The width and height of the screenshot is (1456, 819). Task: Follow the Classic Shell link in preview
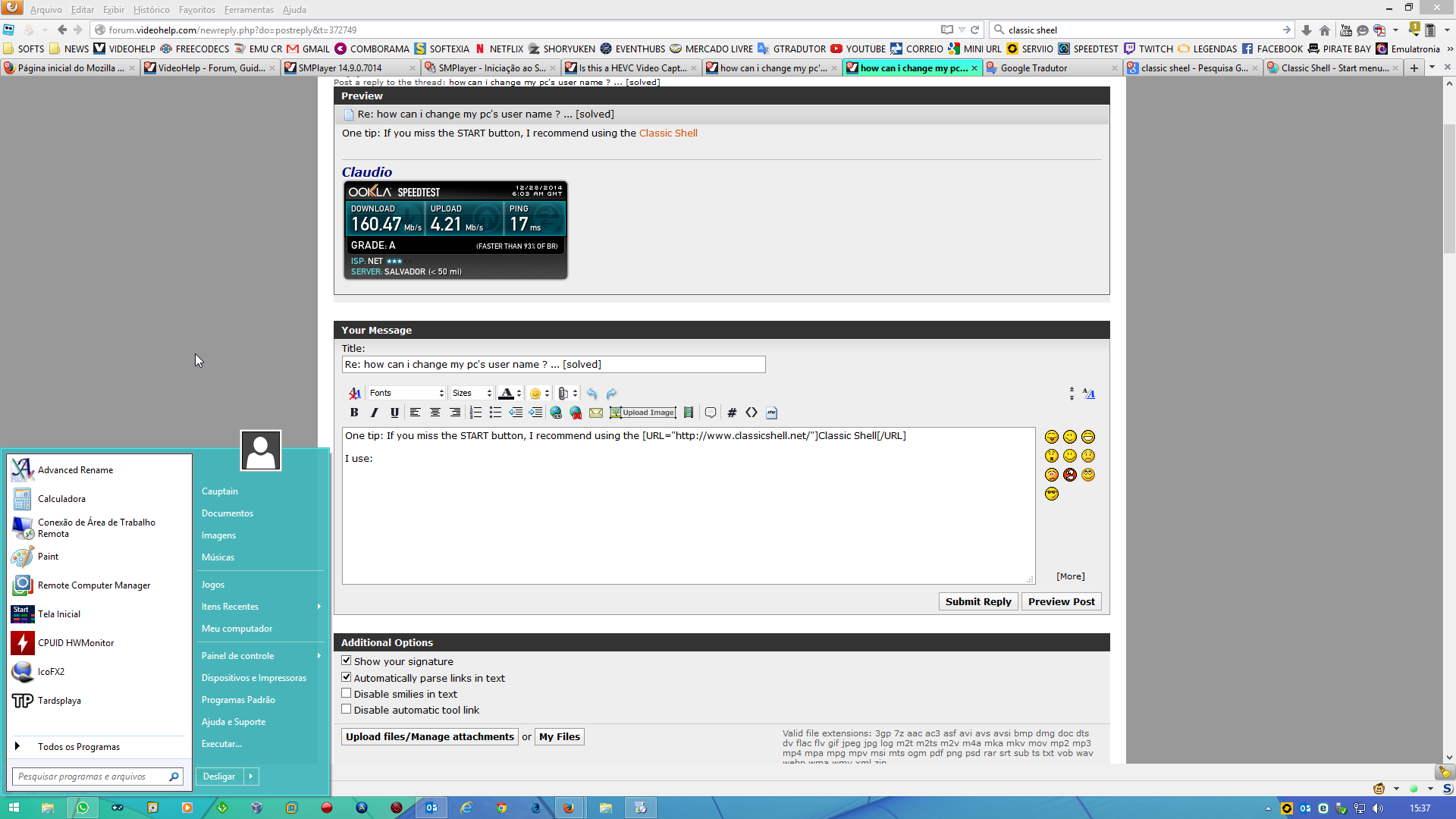(x=668, y=133)
